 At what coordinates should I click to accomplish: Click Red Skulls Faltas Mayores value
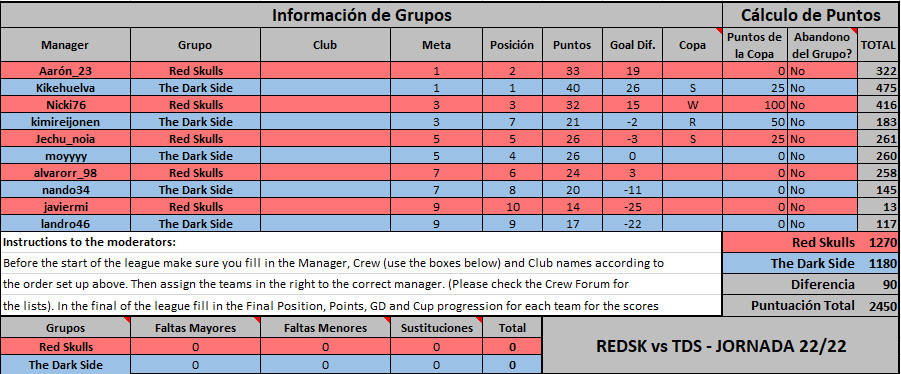(x=195, y=347)
